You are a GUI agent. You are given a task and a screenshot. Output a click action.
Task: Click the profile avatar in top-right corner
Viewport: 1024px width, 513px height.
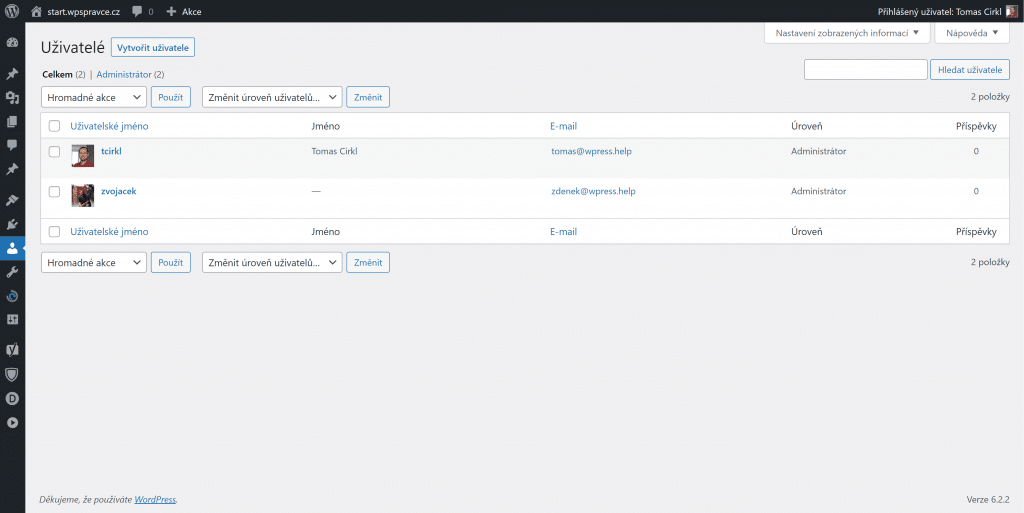[1012, 11]
